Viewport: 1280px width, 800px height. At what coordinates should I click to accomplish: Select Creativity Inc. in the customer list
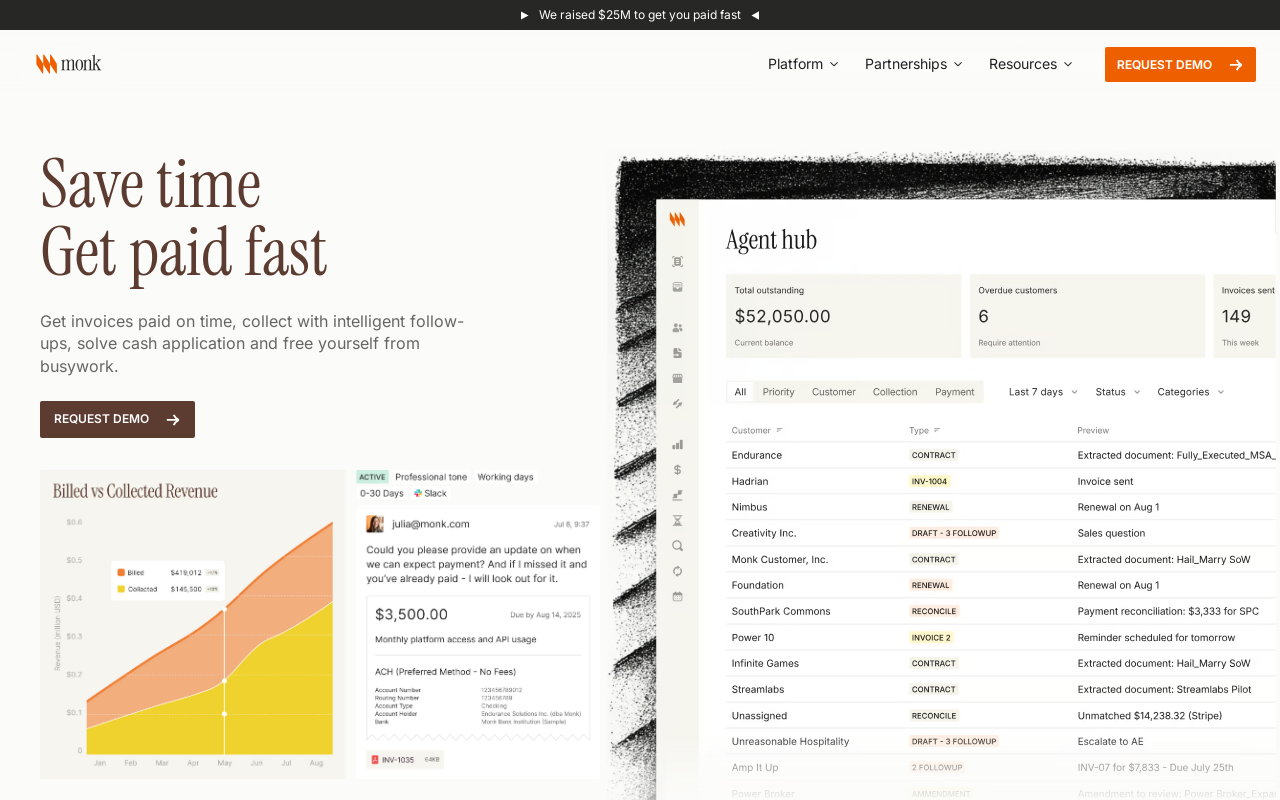[764, 533]
